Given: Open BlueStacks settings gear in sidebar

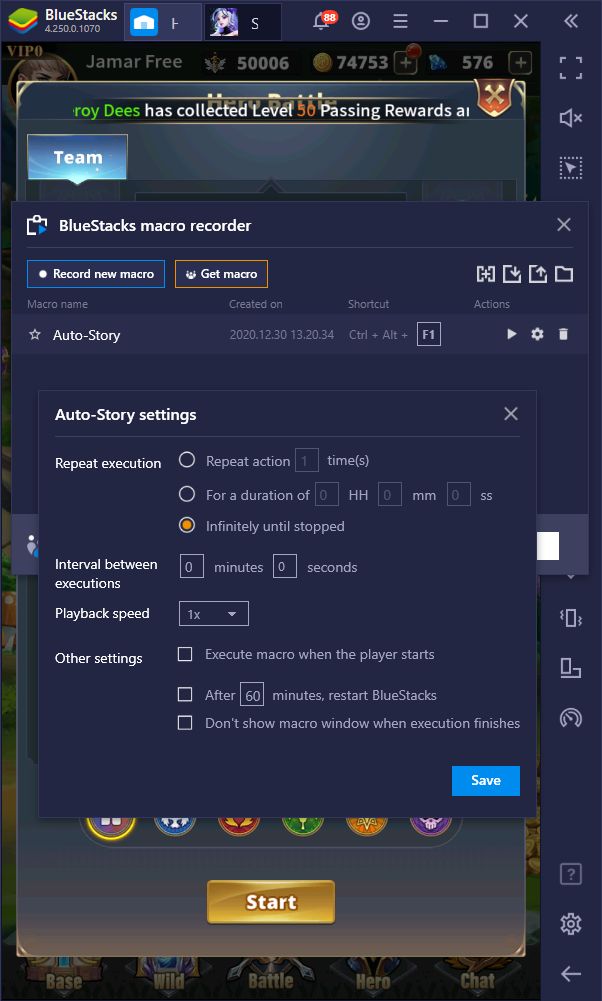Looking at the screenshot, I should tap(571, 923).
